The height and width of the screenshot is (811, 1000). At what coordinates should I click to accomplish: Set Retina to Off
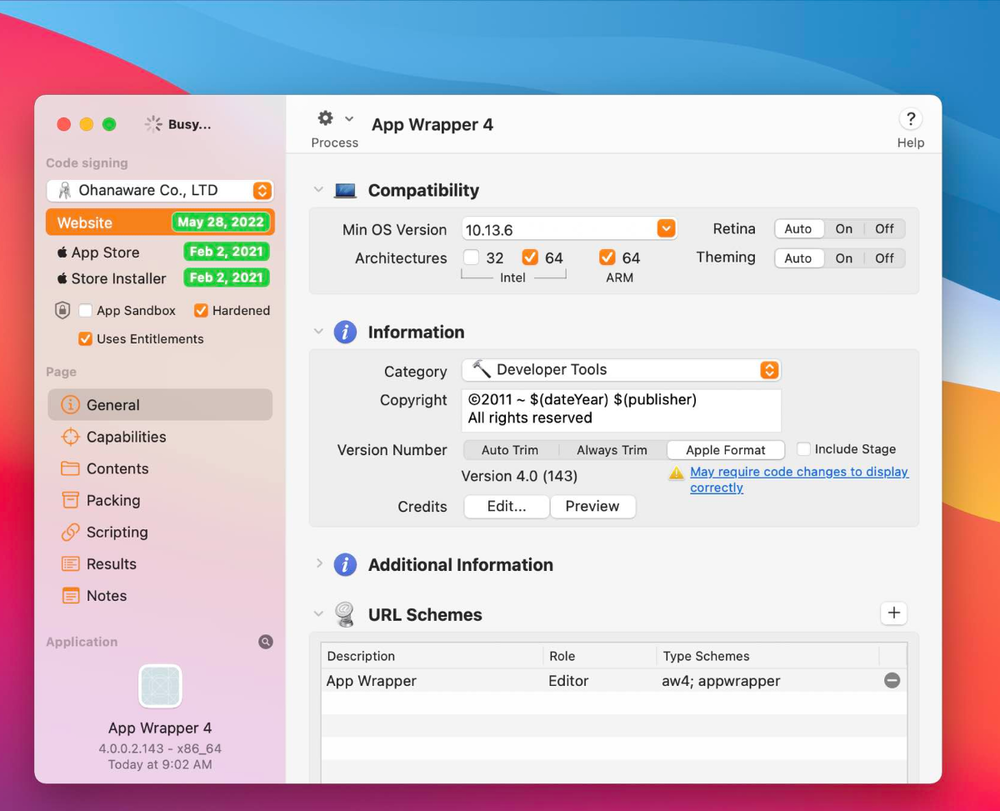click(x=884, y=229)
